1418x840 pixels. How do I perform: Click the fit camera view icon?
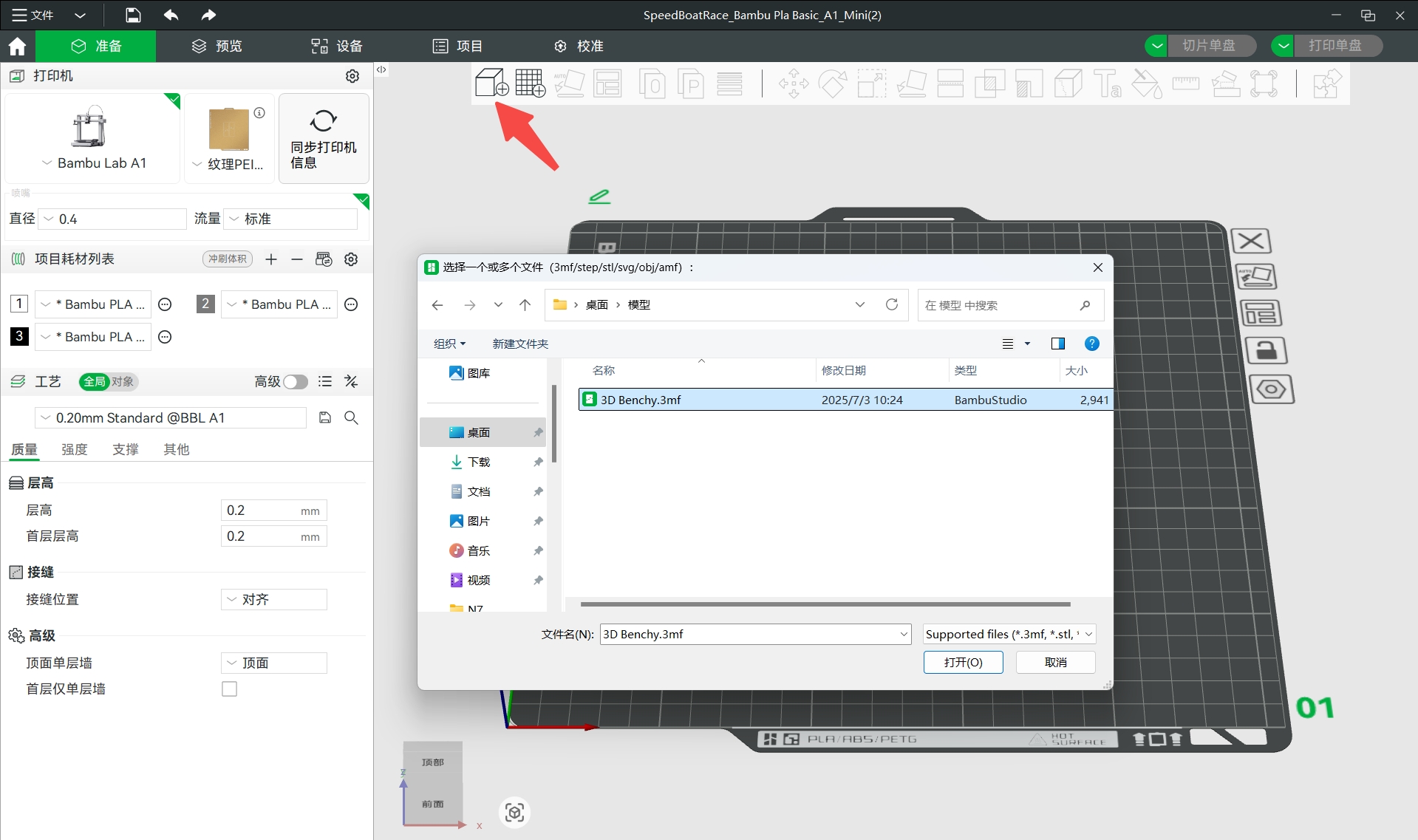(x=515, y=813)
